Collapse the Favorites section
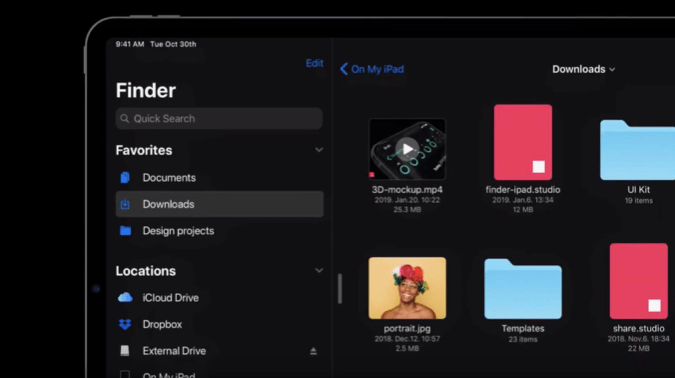The image size is (675, 378). (319, 150)
